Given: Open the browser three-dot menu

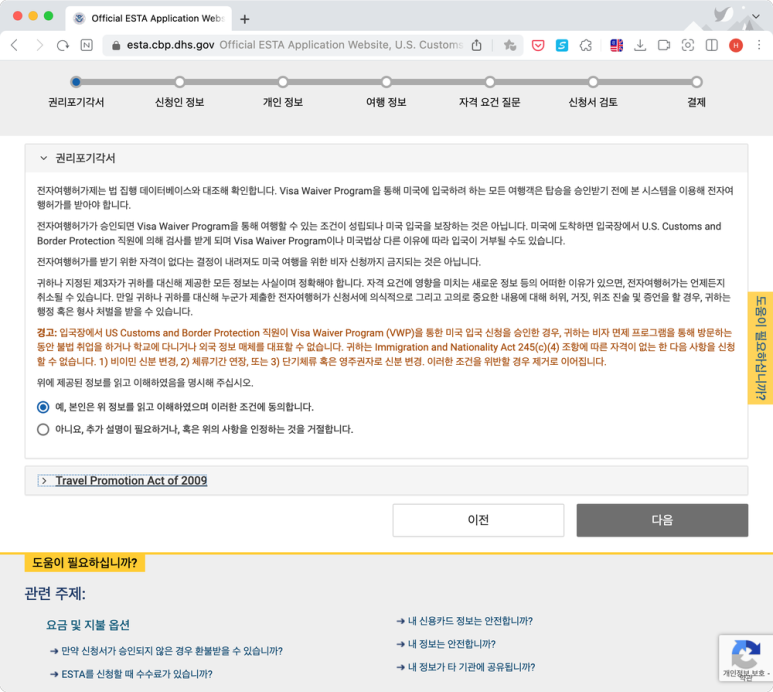Looking at the screenshot, I should 759,45.
